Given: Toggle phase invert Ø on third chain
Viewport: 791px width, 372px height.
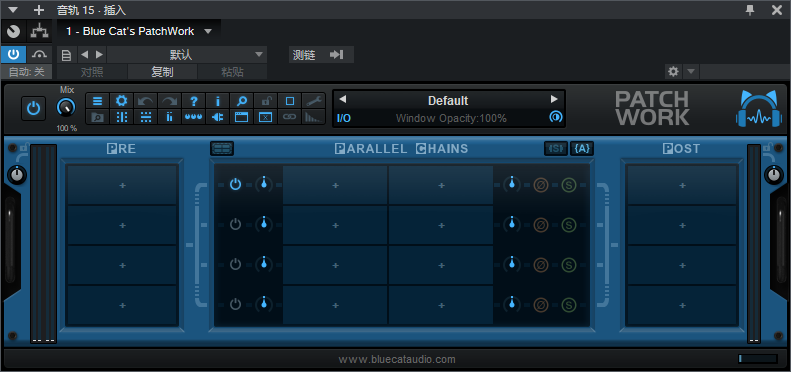Looking at the screenshot, I should pos(541,264).
